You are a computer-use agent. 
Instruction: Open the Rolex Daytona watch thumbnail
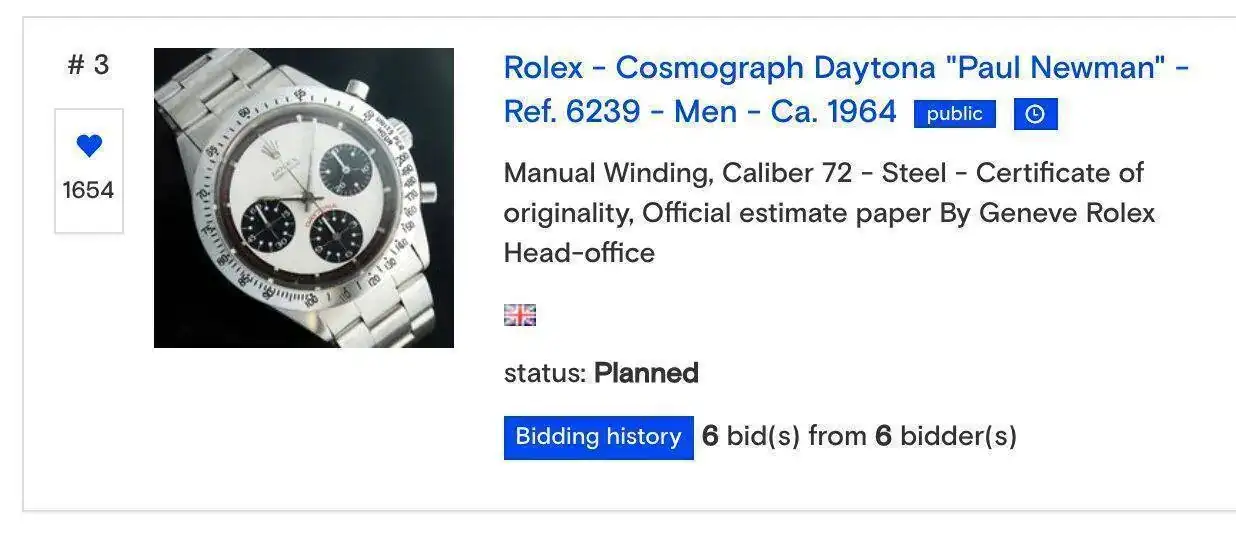pyautogui.click(x=304, y=198)
